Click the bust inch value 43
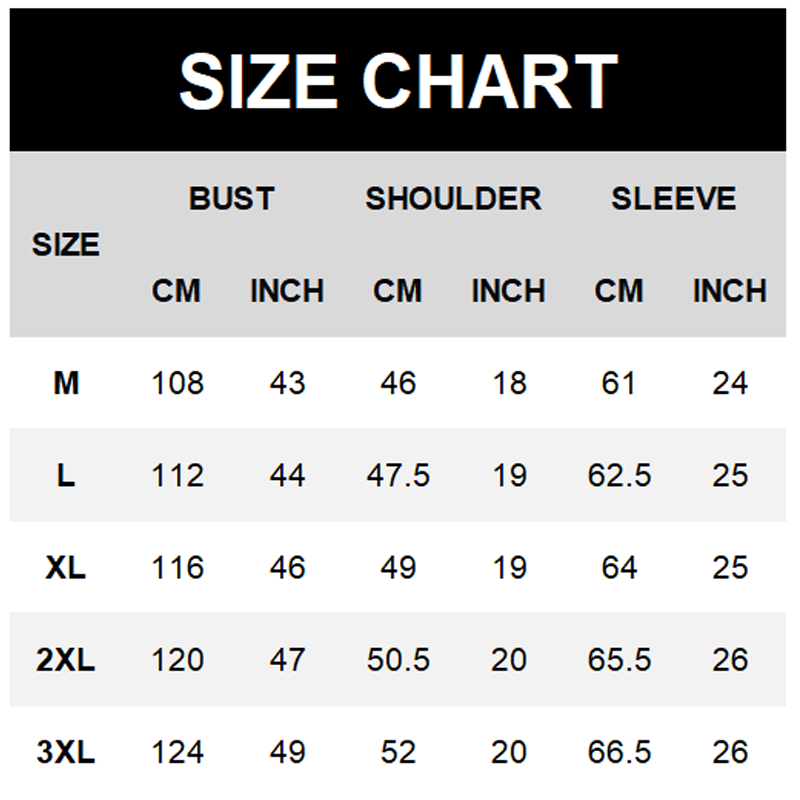The image size is (800, 800). (287, 383)
